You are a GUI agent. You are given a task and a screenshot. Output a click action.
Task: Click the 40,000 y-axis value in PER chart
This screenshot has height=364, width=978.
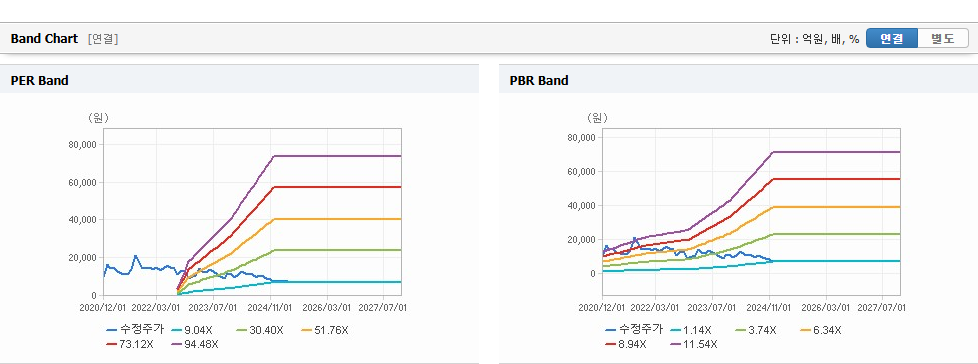(82, 220)
